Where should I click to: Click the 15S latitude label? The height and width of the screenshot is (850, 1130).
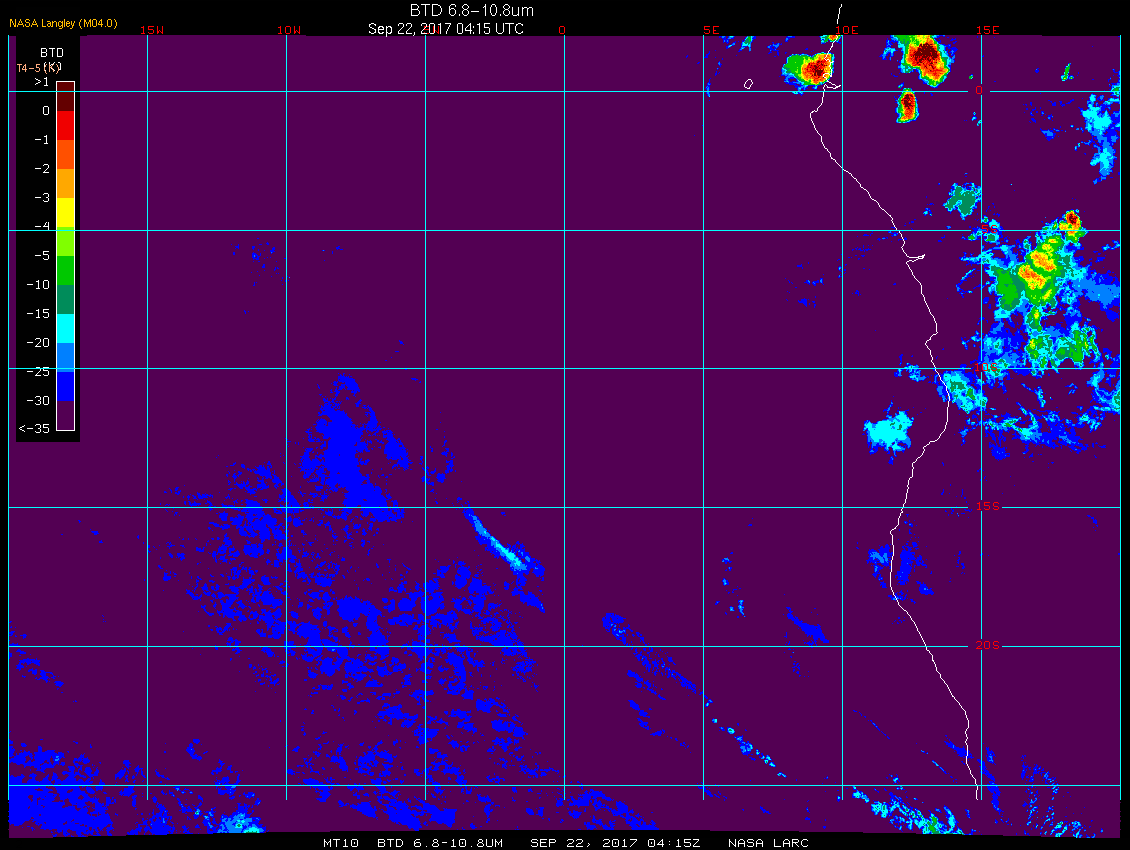pos(988,506)
